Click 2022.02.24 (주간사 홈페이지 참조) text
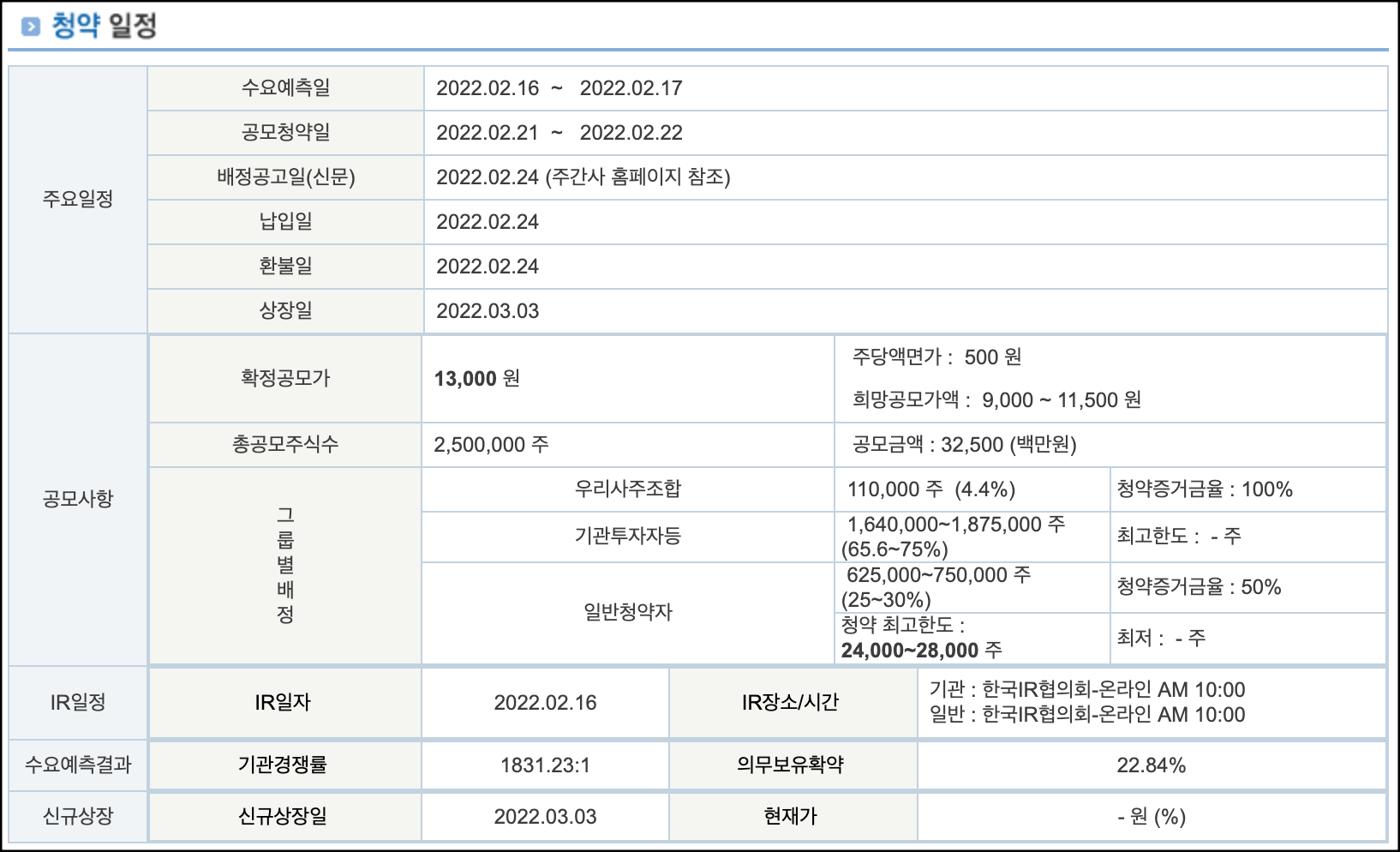The height and width of the screenshot is (852, 1400). point(583,177)
